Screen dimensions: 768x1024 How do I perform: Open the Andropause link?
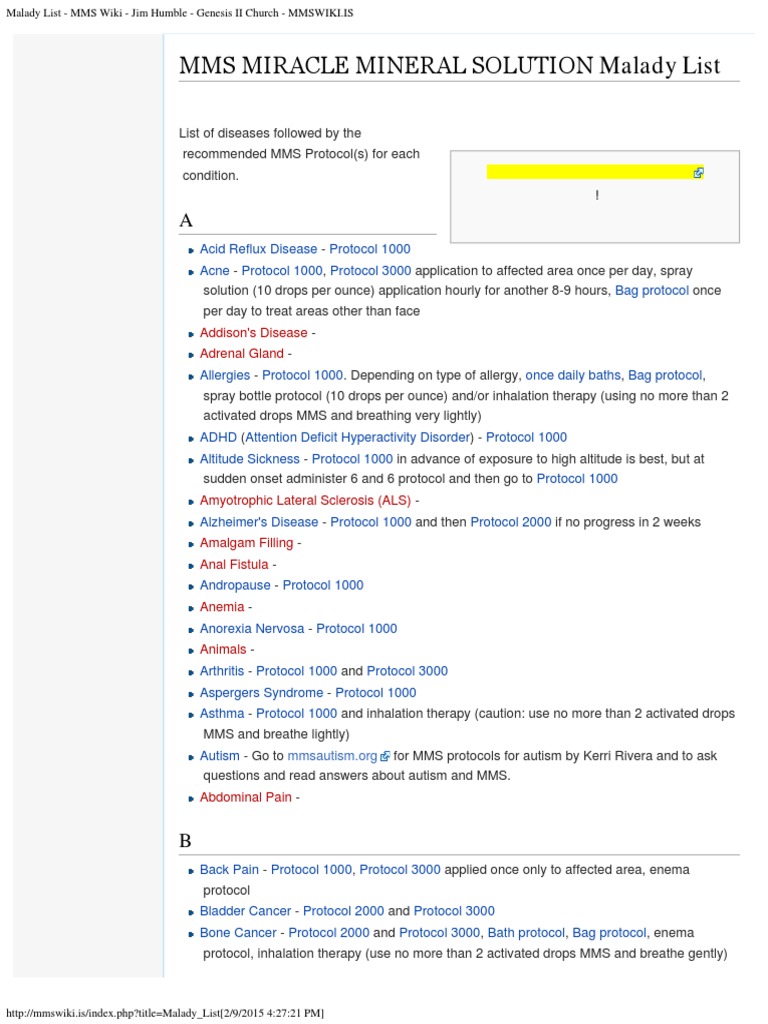tap(235, 585)
